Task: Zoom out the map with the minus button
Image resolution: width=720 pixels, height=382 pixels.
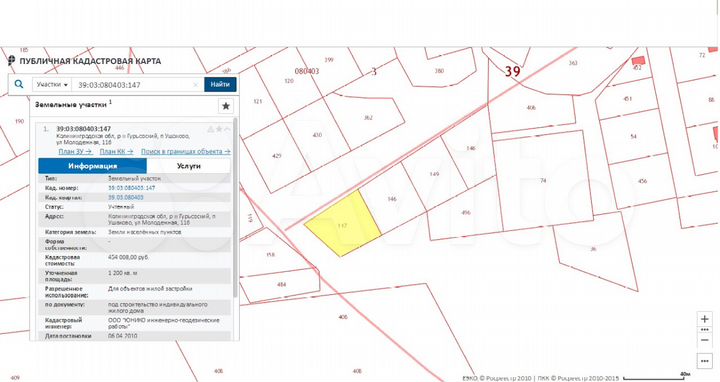Action: pos(704,340)
